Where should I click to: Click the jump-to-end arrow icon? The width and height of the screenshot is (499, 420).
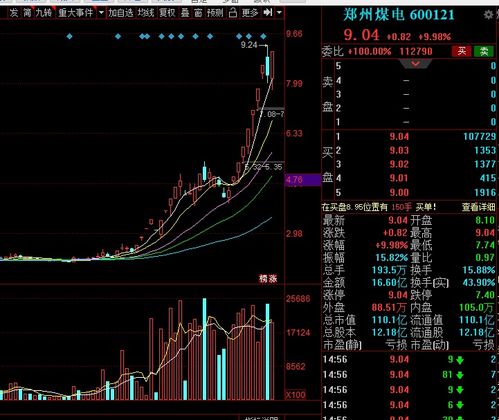tap(268, 13)
